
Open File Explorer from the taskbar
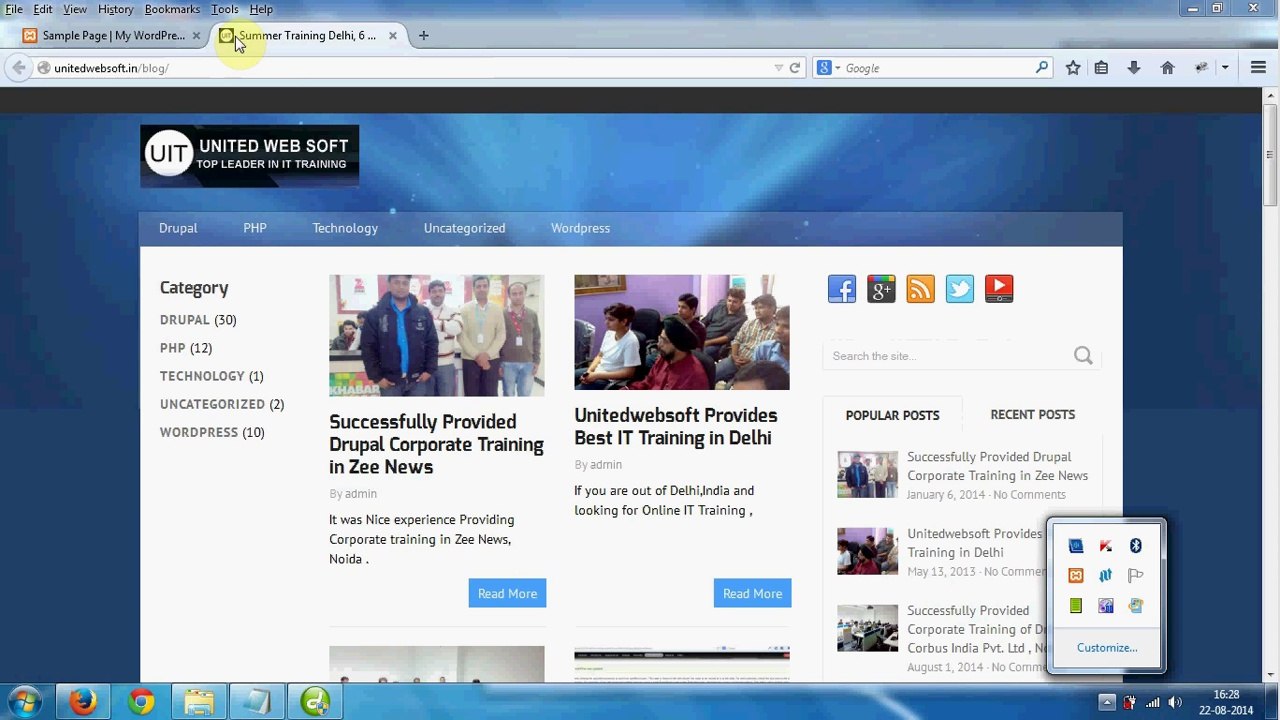click(199, 702)
